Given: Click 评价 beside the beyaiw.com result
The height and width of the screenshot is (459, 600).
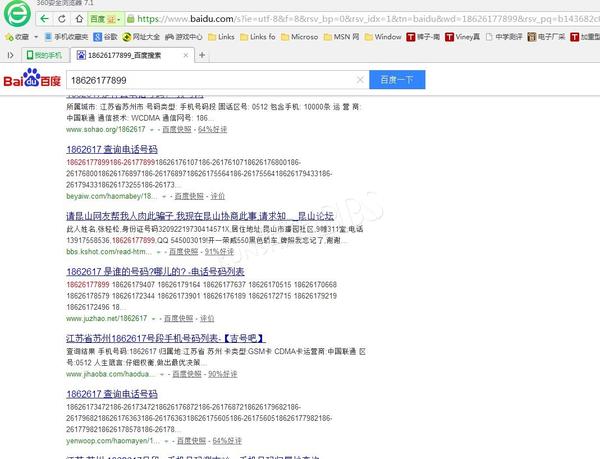Looking at the screenshot, I should (x=217, y=196).
